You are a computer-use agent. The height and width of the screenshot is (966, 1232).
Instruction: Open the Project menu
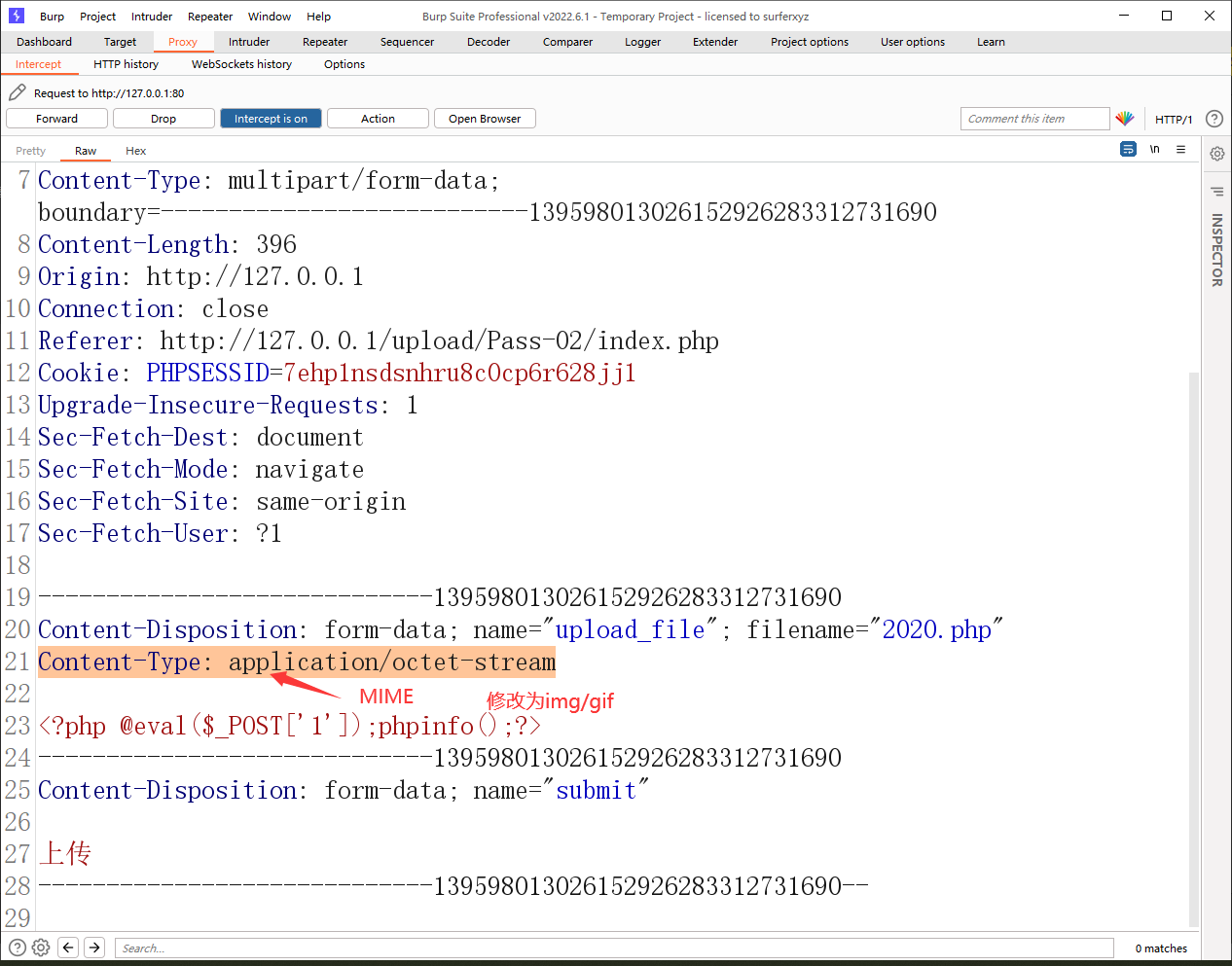pyautogui.click(x=97, y=17)
